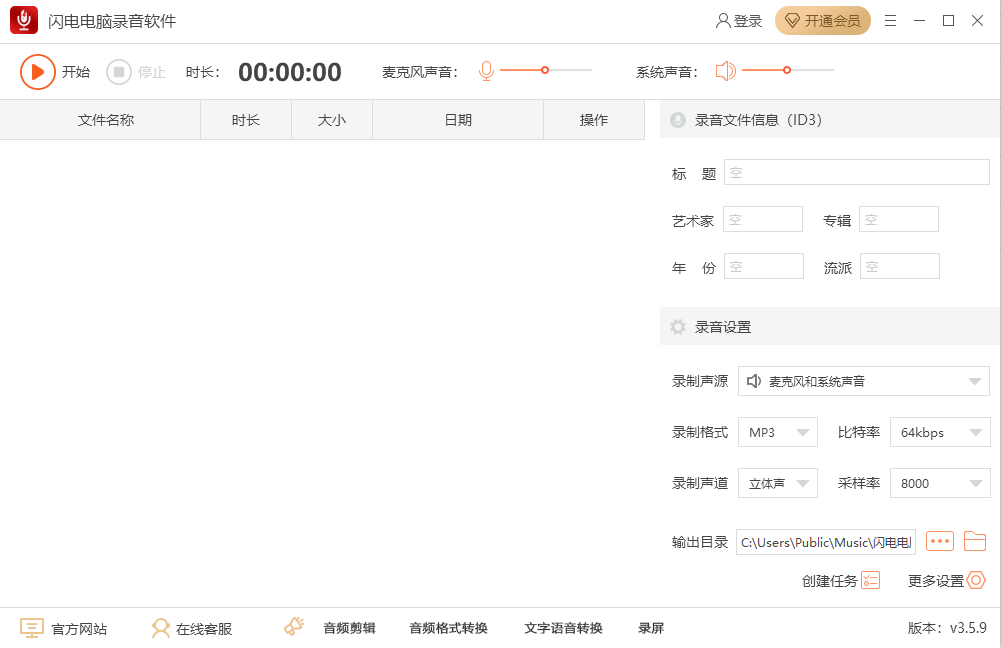Adjust the system volume slider handle
The width and height of the screenshot is (1002, 648).
click(x=787, y=70)
